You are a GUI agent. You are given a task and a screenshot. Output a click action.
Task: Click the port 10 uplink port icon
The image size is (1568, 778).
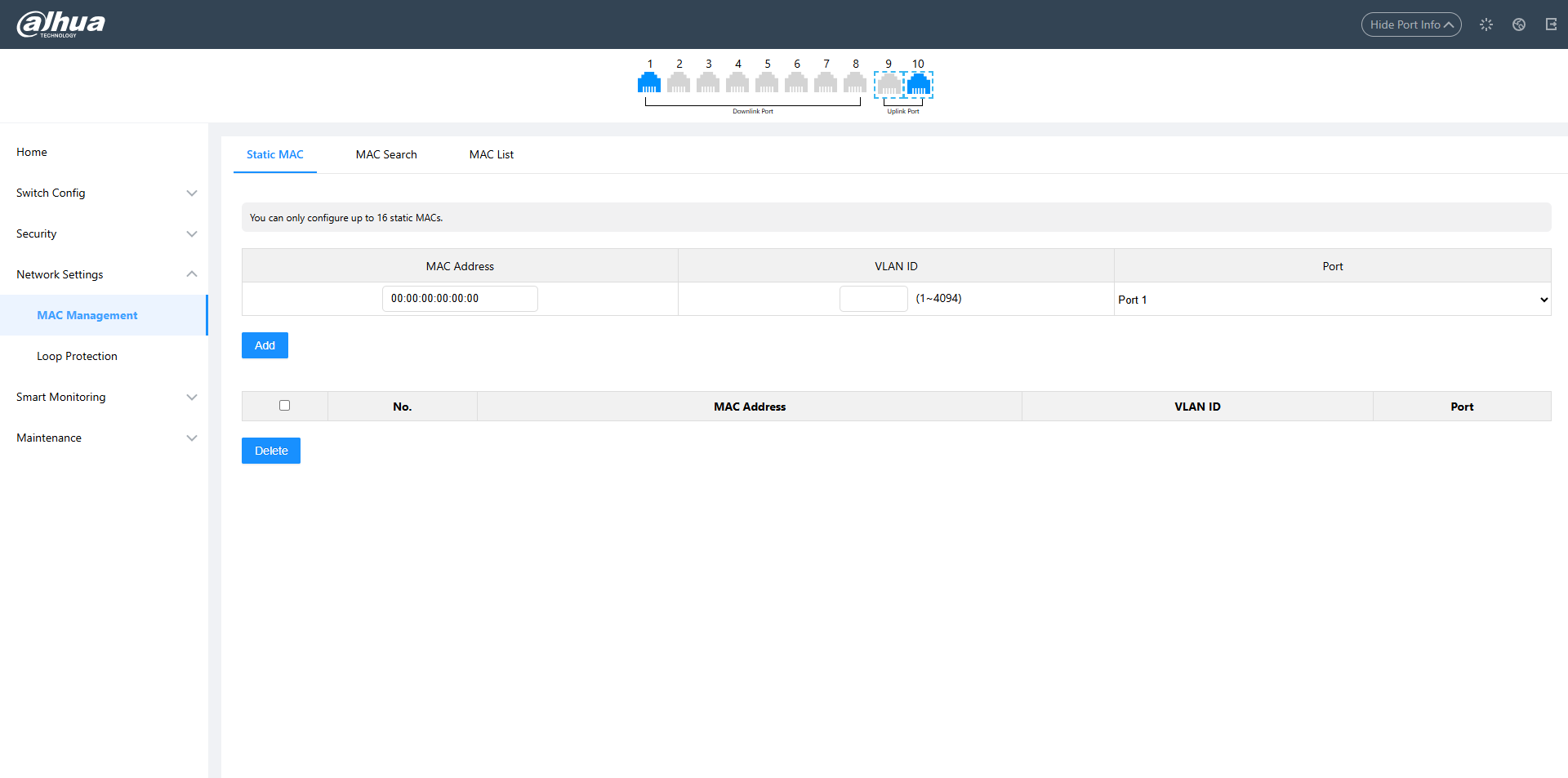point(919,83)
